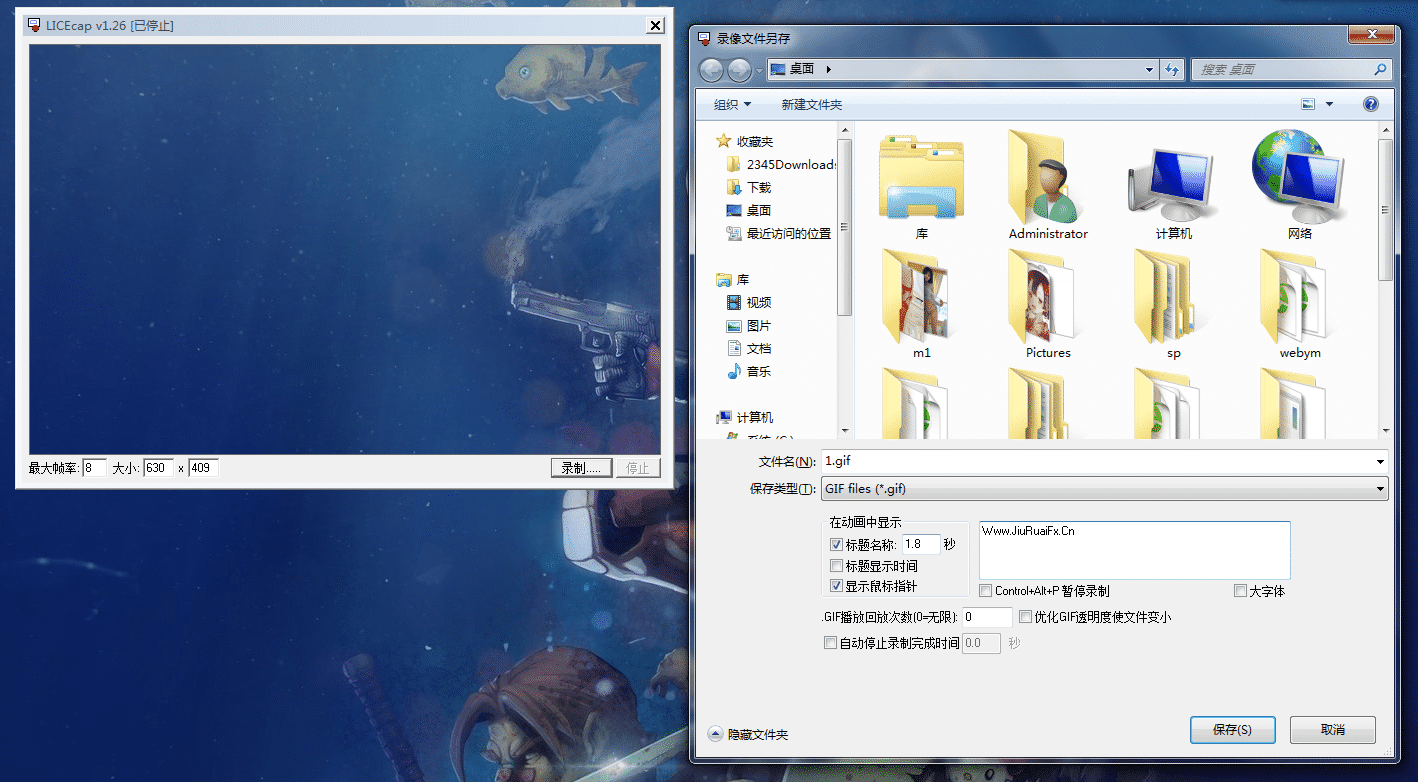Click the 最大帧率 field in LICEcap

point(94,468)
